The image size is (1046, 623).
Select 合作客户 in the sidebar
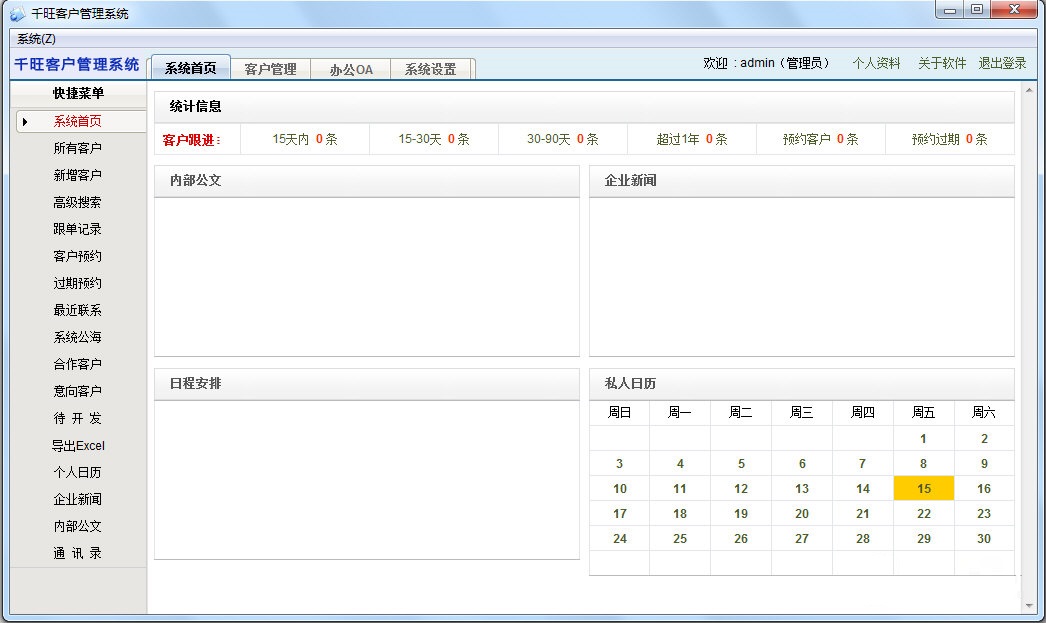pos(77,364)
